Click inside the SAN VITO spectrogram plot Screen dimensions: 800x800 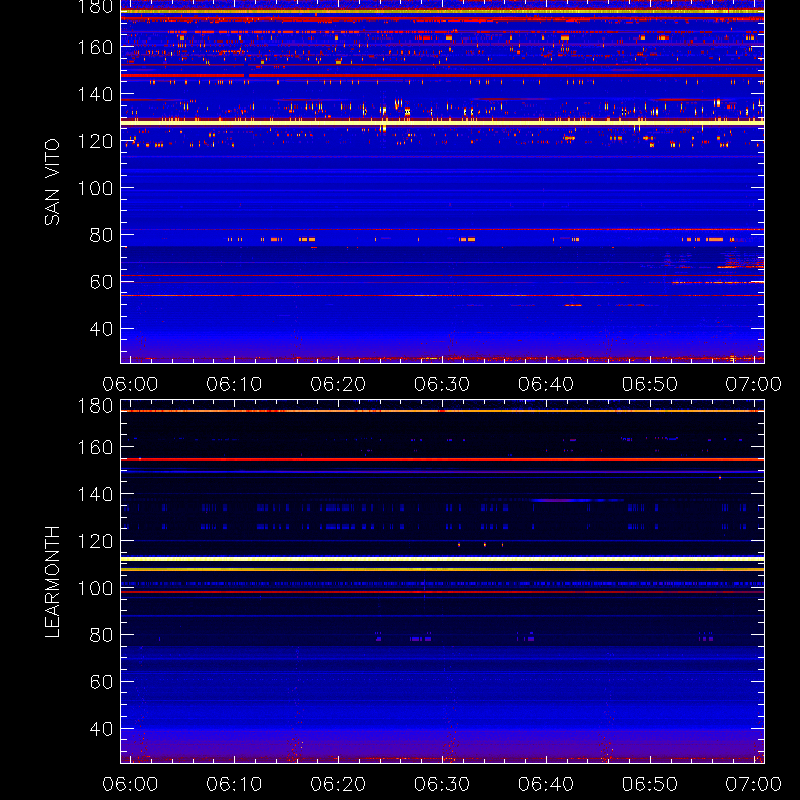pos(442,182)
